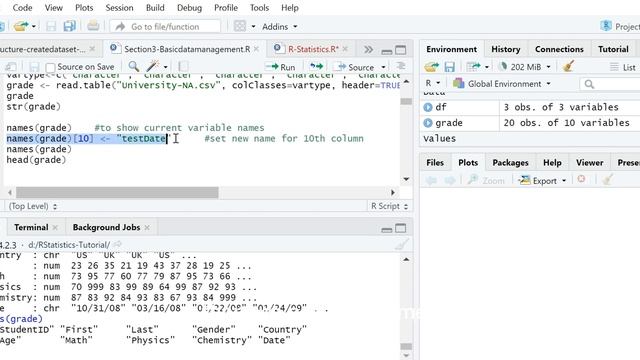Switch to the Files tab
The image size is (640, 360).
click(435, 162)
